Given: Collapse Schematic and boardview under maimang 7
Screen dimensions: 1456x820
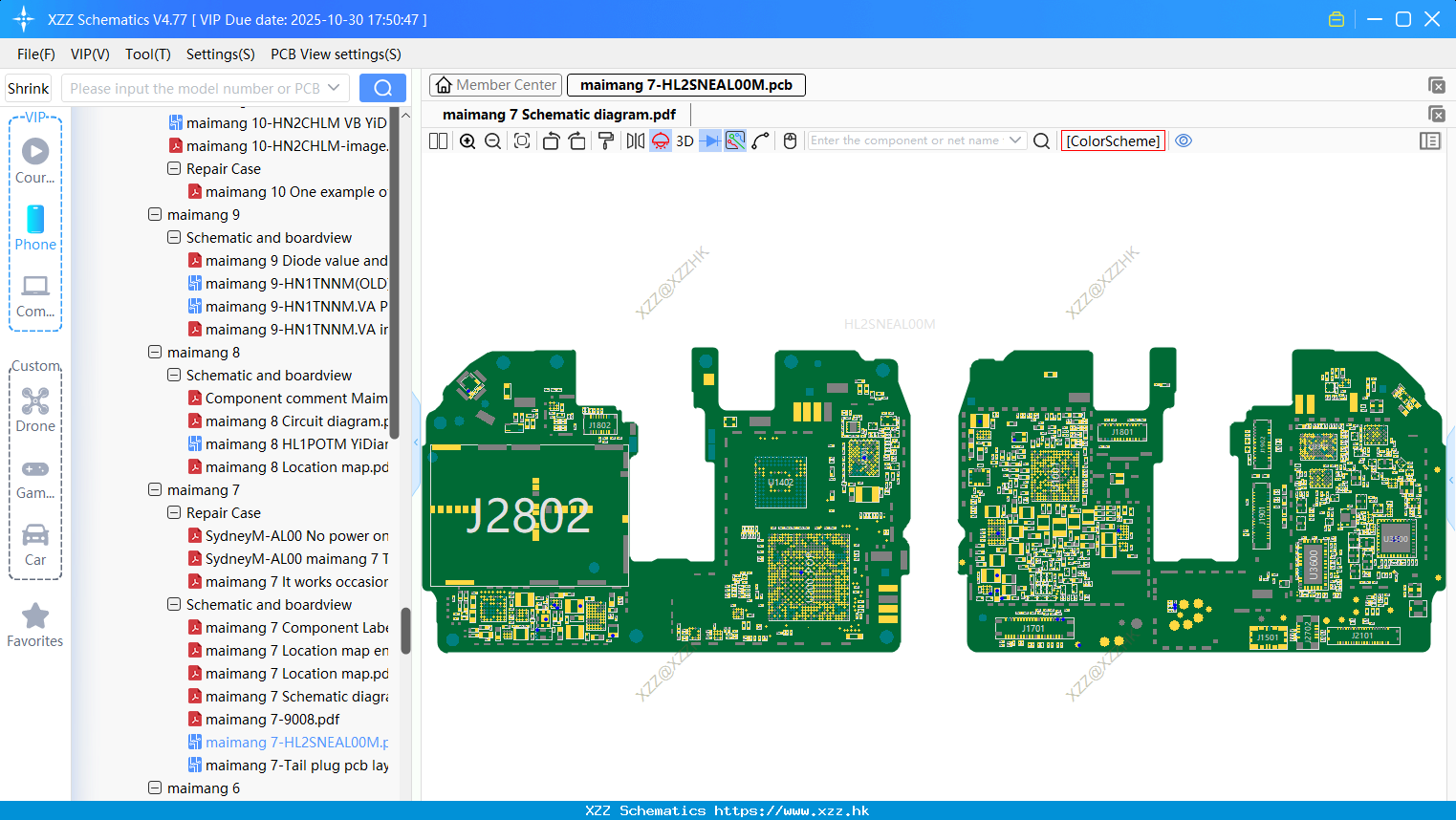Looking at the screenshot, I should point(174,604).
